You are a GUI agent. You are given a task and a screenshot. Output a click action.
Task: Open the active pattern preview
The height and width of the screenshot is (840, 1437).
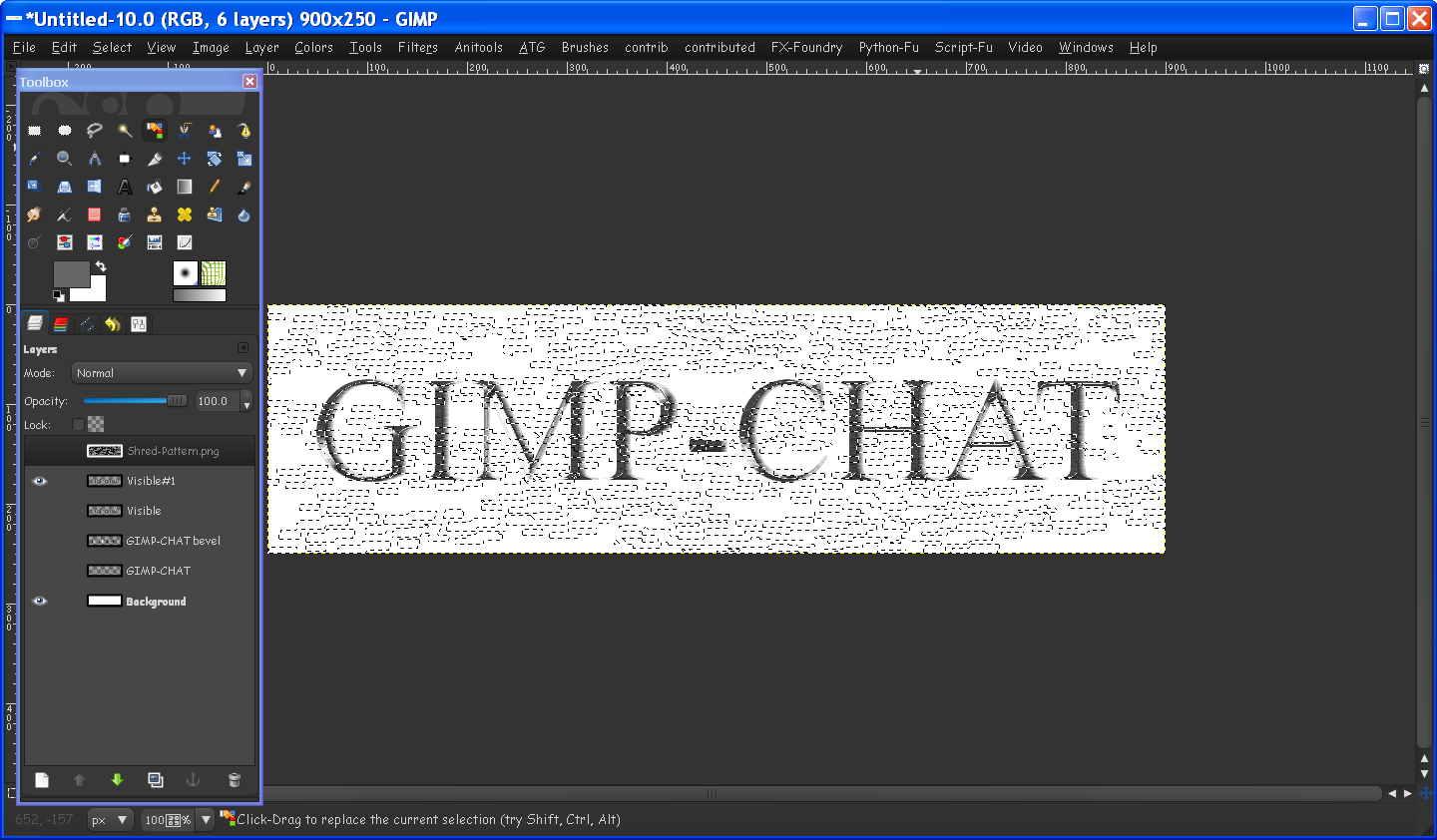click(x=214, y=273)
